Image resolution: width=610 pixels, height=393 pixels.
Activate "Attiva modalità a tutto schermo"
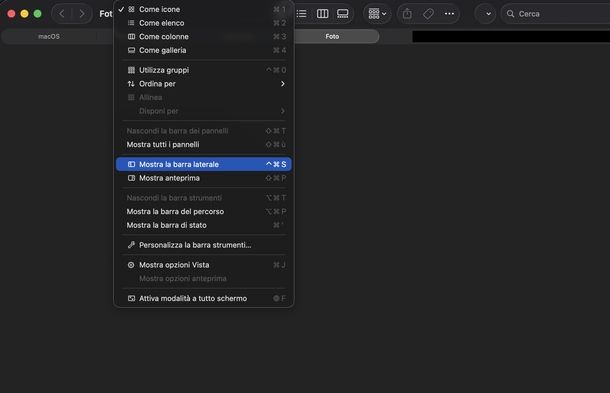coord(203,298)
